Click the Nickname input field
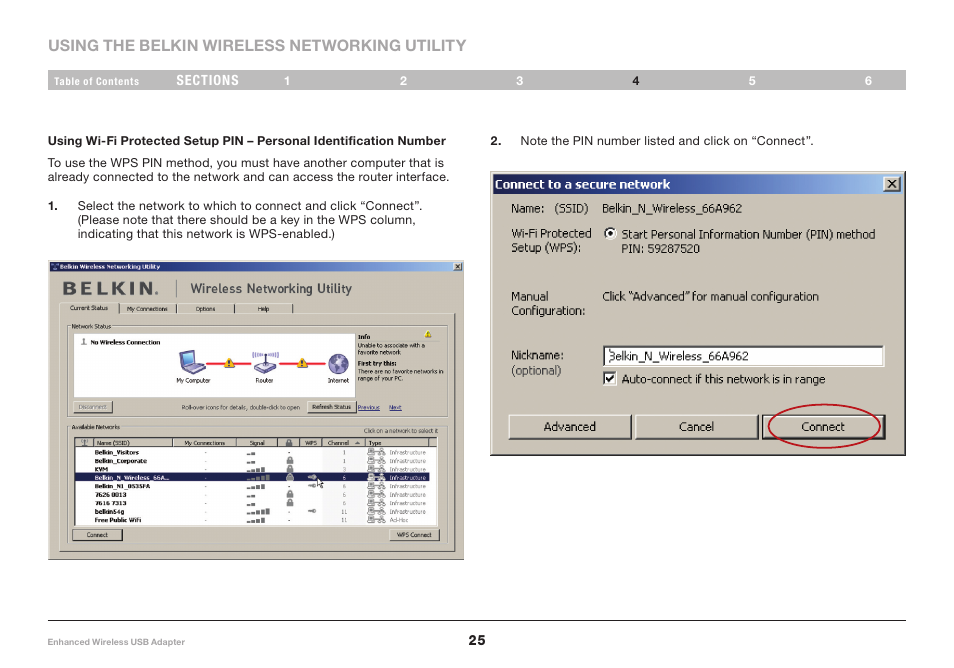This screenshot has width=954, height=668. [743, 356]
